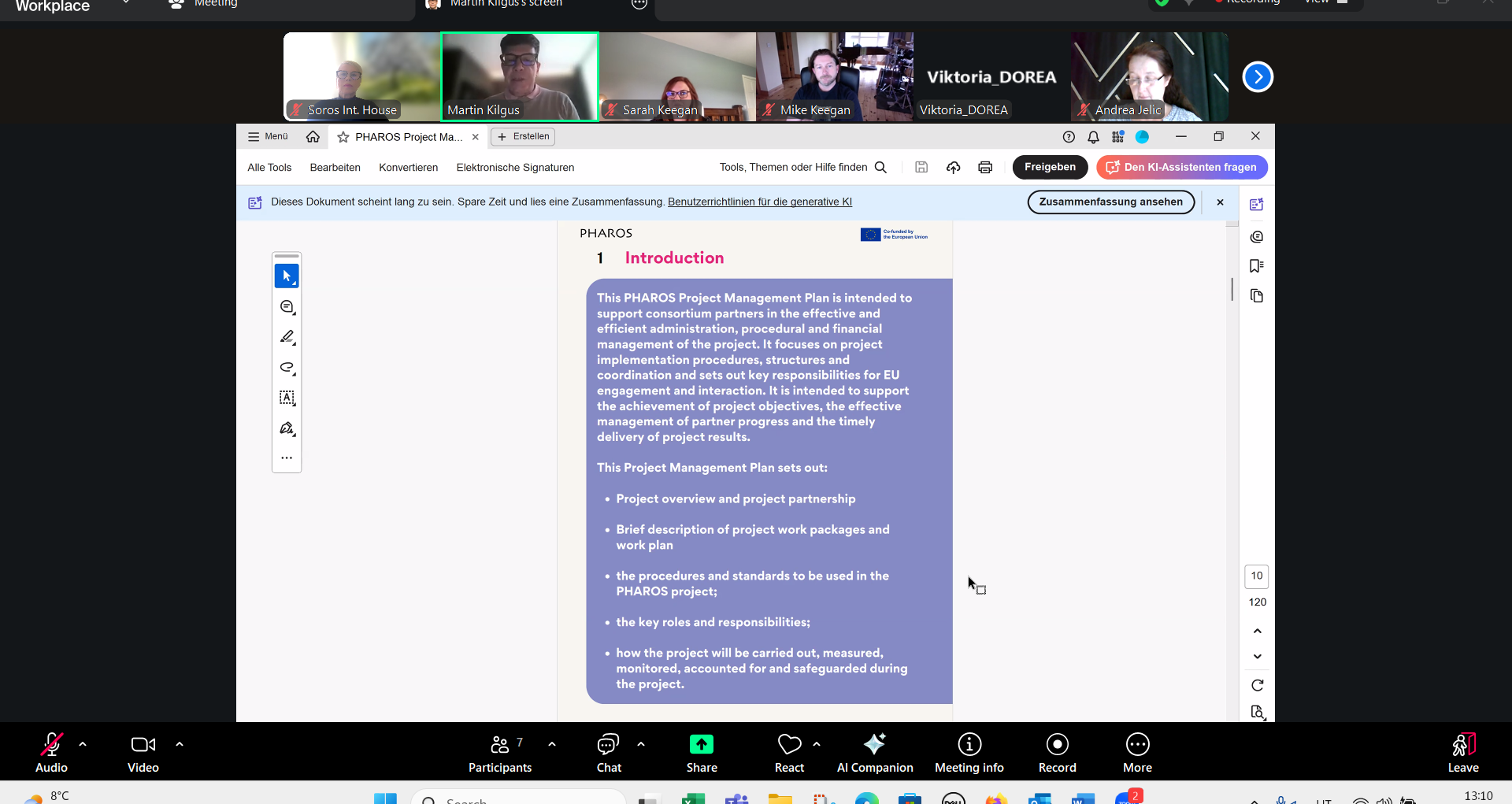Open the Bearbeiten menu
Screen dimensions: 1512x804
click(335, 168)
